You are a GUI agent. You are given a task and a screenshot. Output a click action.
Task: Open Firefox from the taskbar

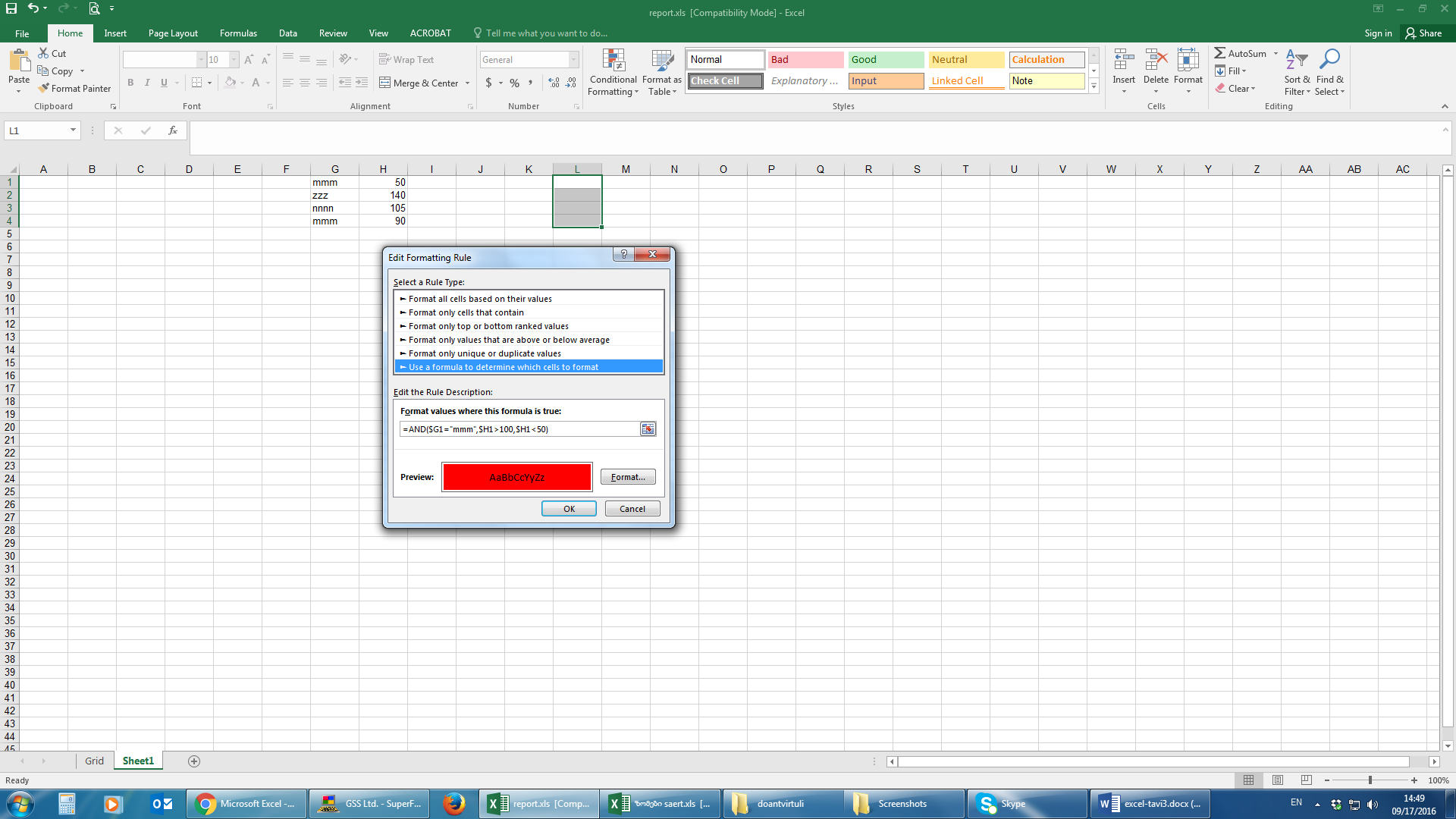pyautogui.click(x=454, y=804)
